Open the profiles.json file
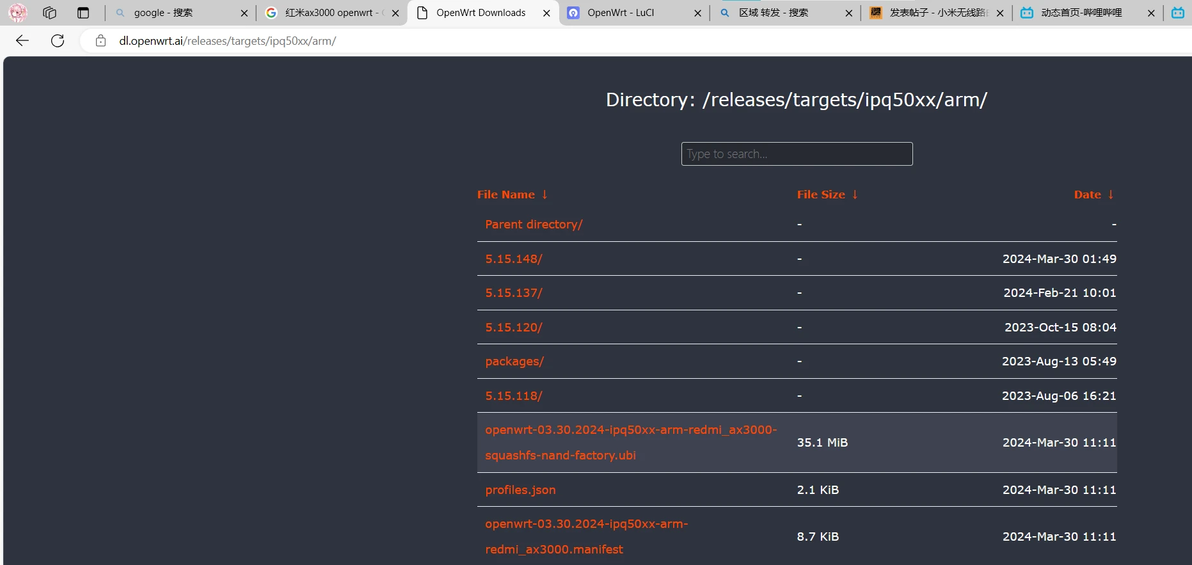The height and width of the screenshot is (565, 1192). coord(521,490)
